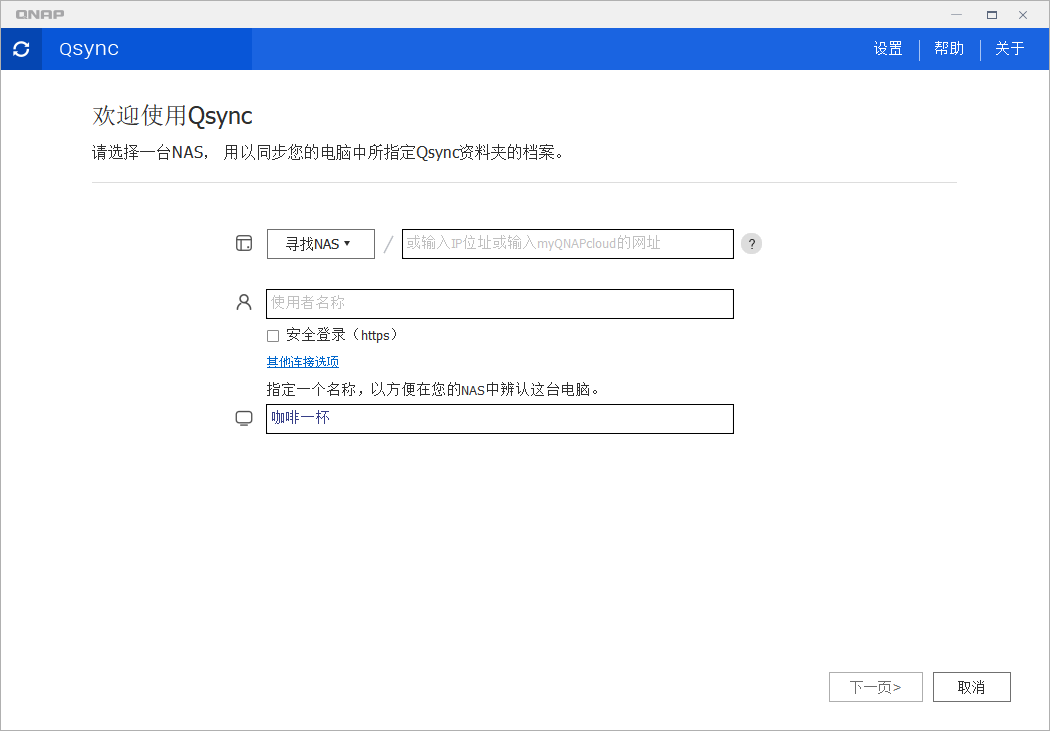Close the Qsync window
The height and width of the screenshot is (731, 1050).
(x=1023, y=15)
